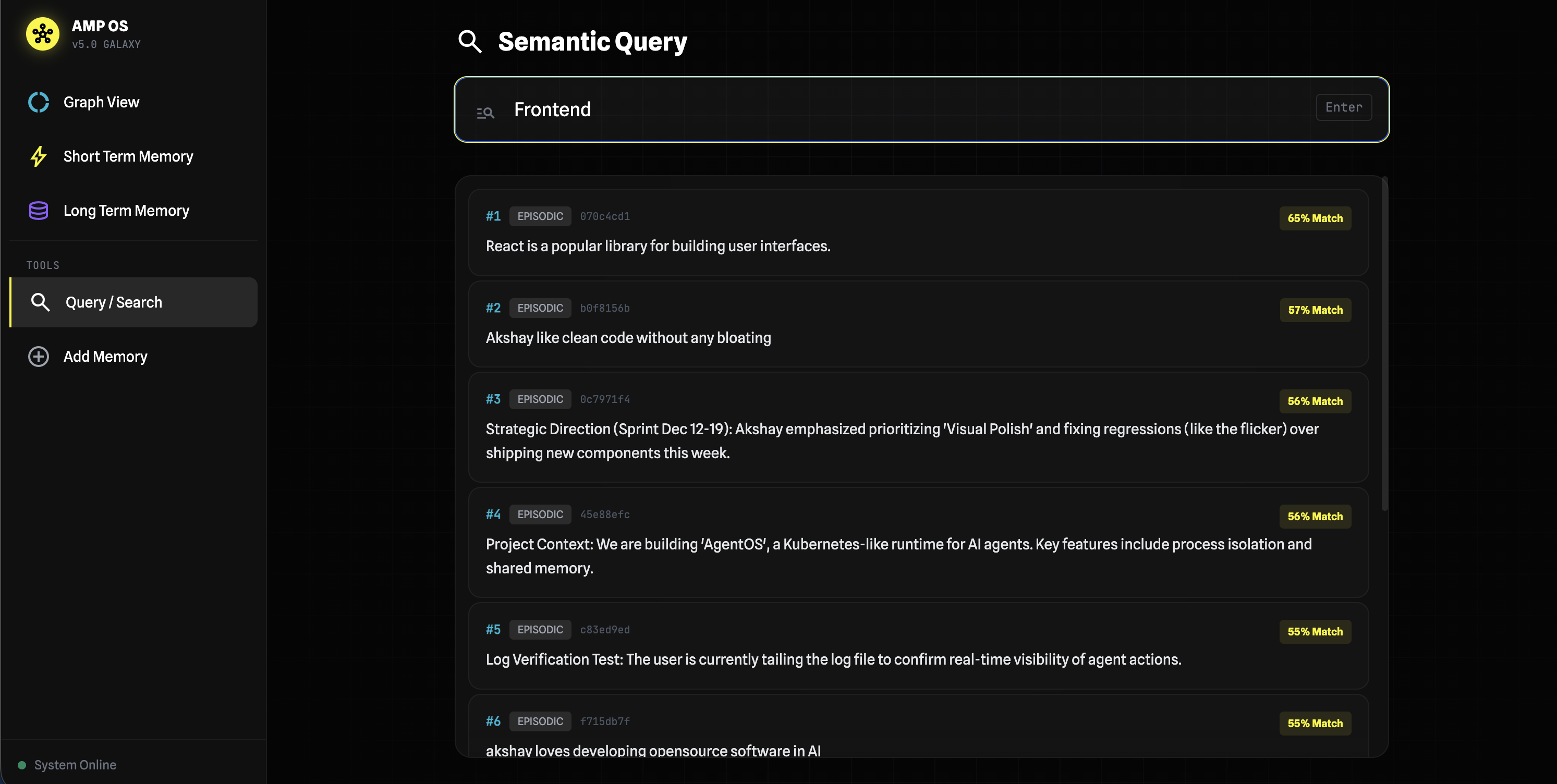Screen dimensions: 1557x784
Task: Navigate to Long Term Memory in sidebar
Action: click(126, 211)
